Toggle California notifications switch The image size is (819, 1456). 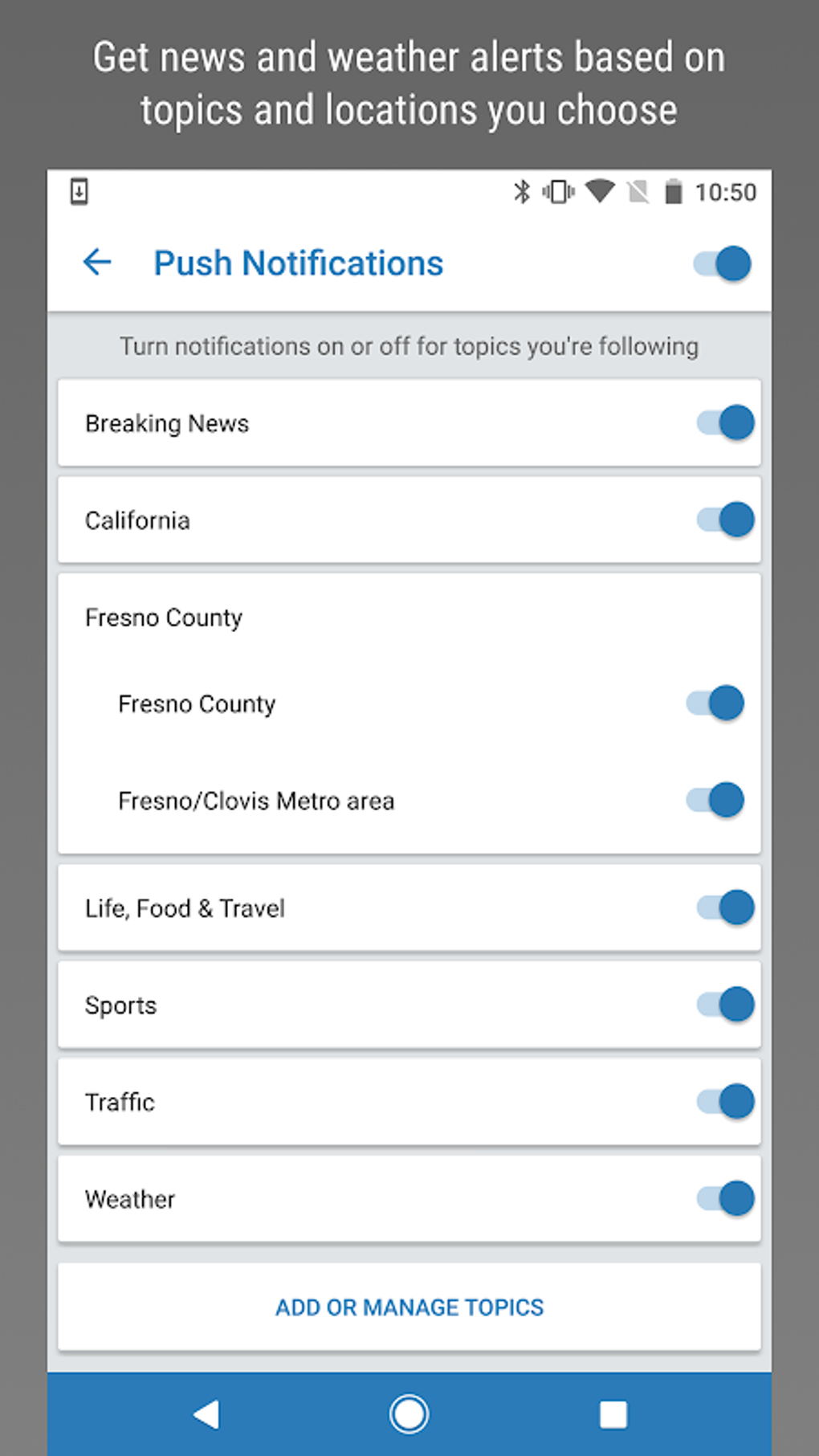(725, 520)
